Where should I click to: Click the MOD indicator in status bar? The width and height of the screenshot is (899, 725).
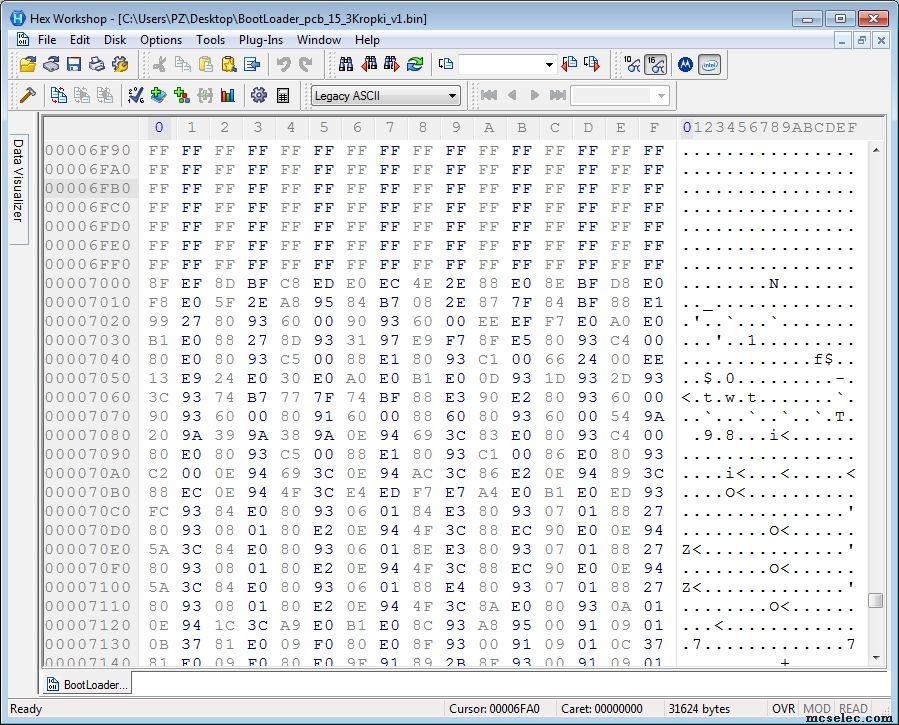pyautogui.click(x=816, y=709)
